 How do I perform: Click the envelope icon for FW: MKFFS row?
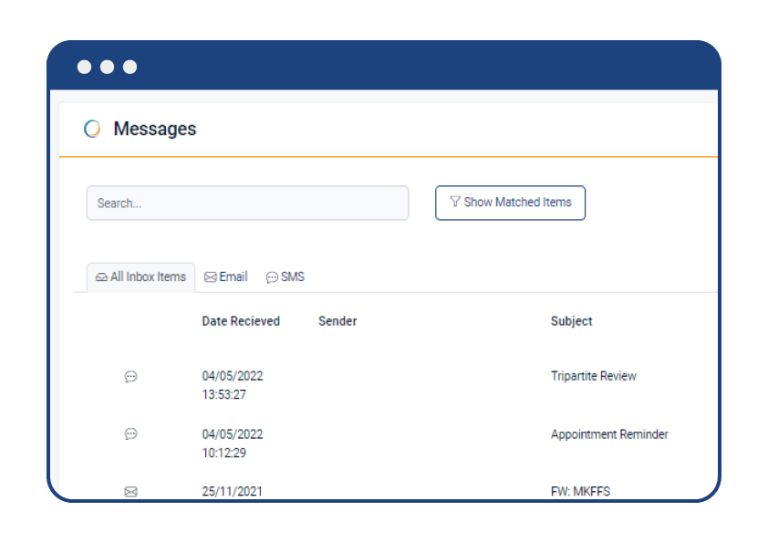pos(131,492)
